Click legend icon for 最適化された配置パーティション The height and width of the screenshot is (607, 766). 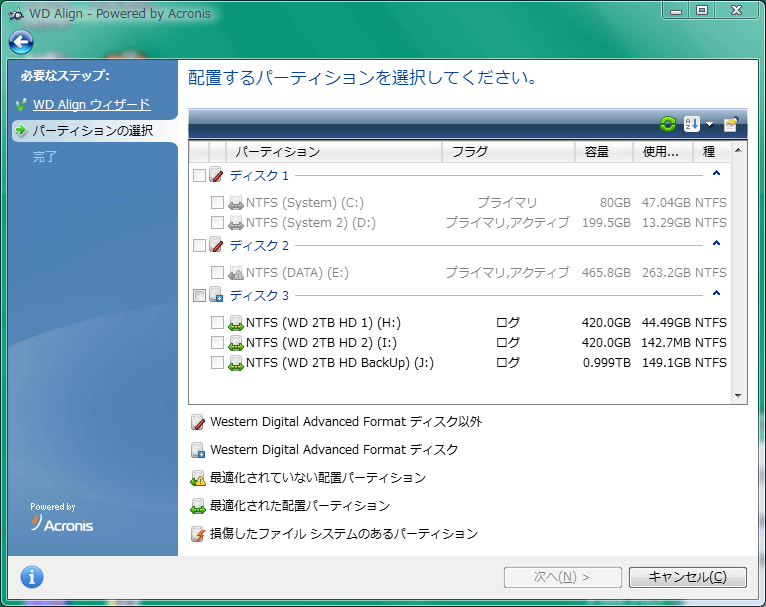(x=198, y=506)
